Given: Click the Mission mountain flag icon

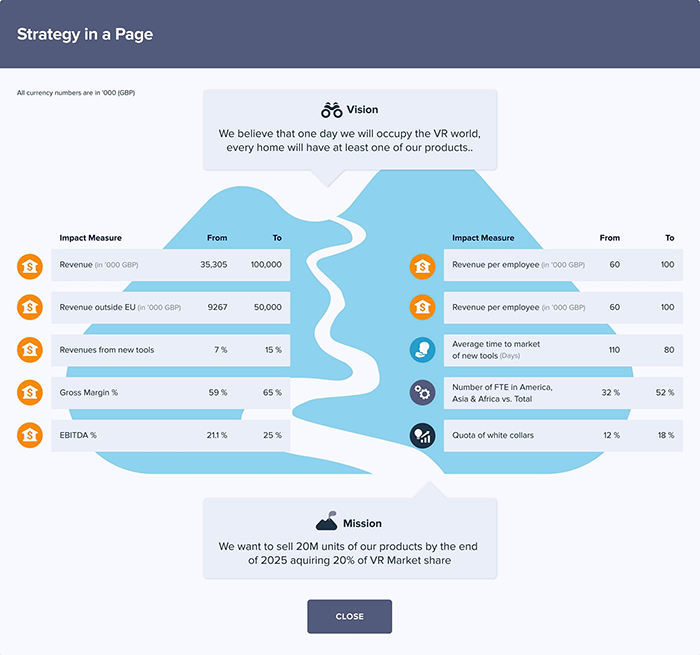Looking at the screenshot, I should point(326,522).
